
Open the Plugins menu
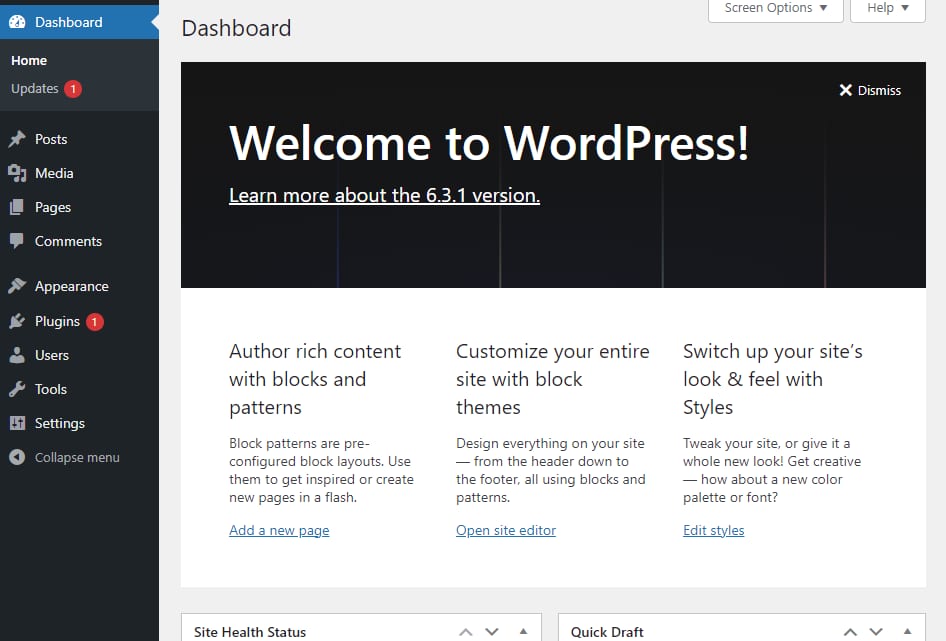[x=79, y=321]
